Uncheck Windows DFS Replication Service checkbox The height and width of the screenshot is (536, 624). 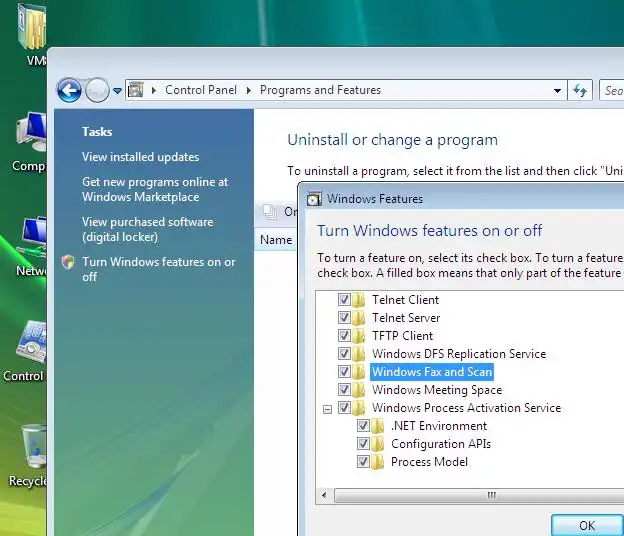point(344,354)
